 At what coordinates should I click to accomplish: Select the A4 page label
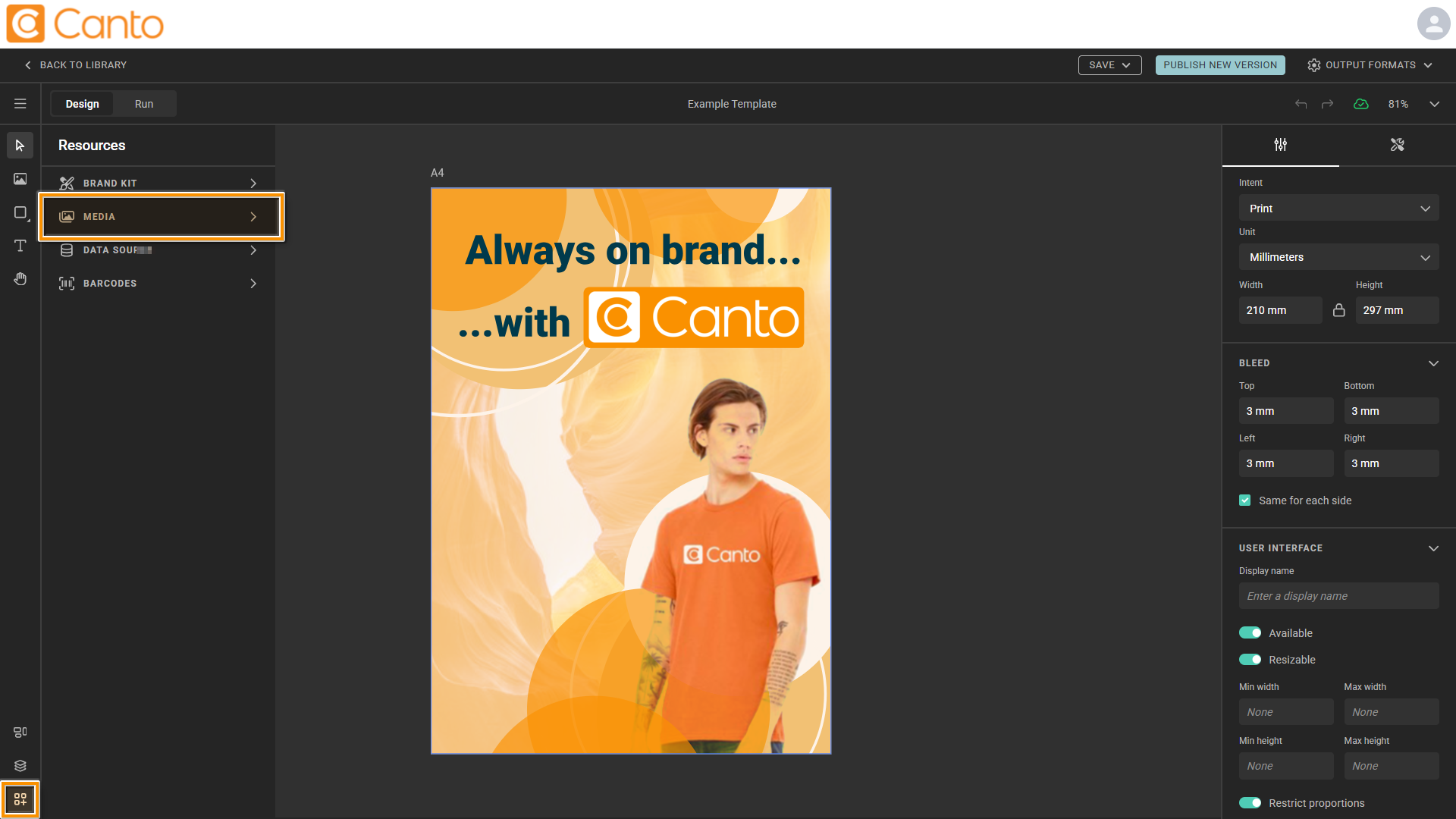coord(438,173)
